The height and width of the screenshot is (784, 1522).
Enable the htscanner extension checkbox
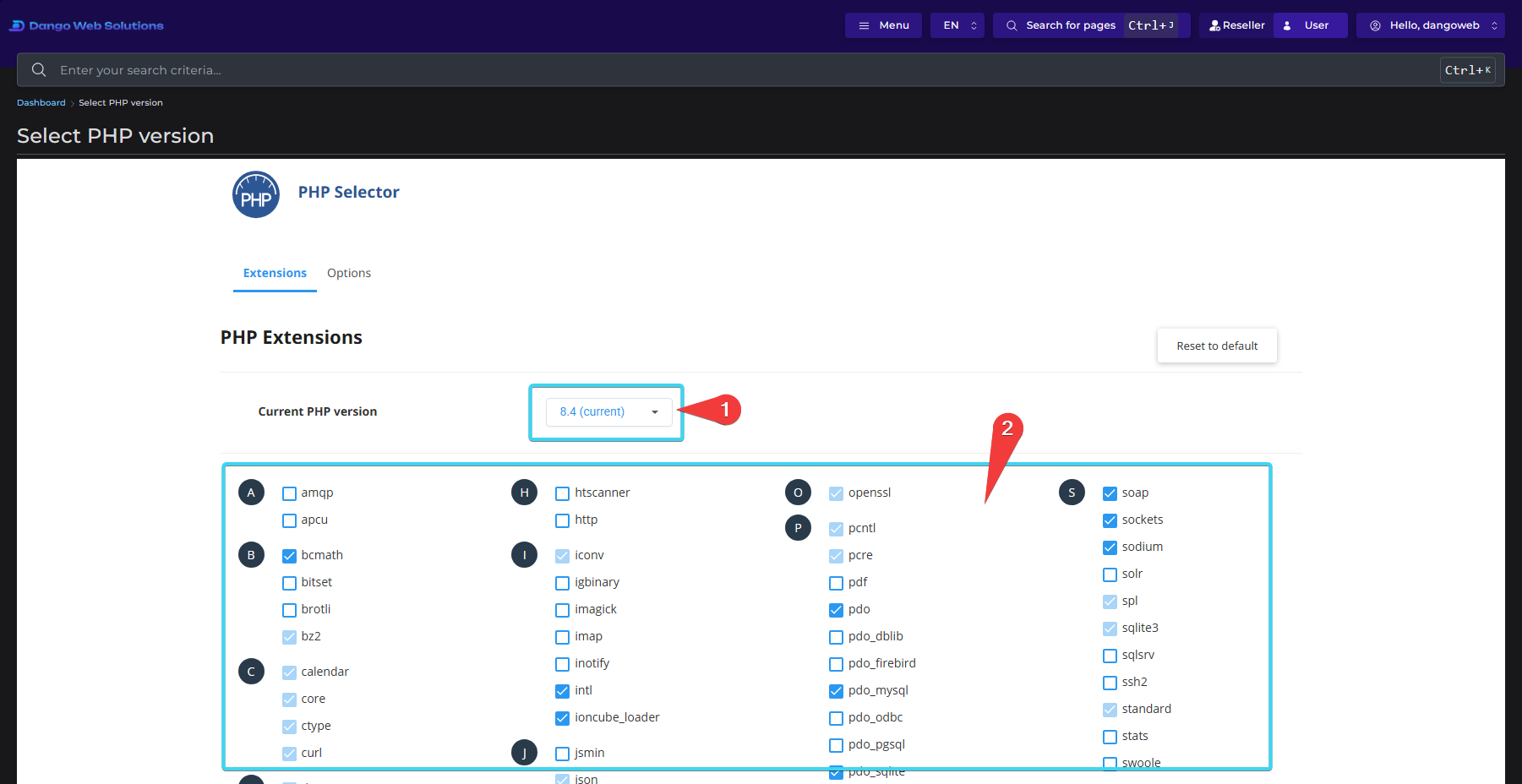tap(562, 493)
